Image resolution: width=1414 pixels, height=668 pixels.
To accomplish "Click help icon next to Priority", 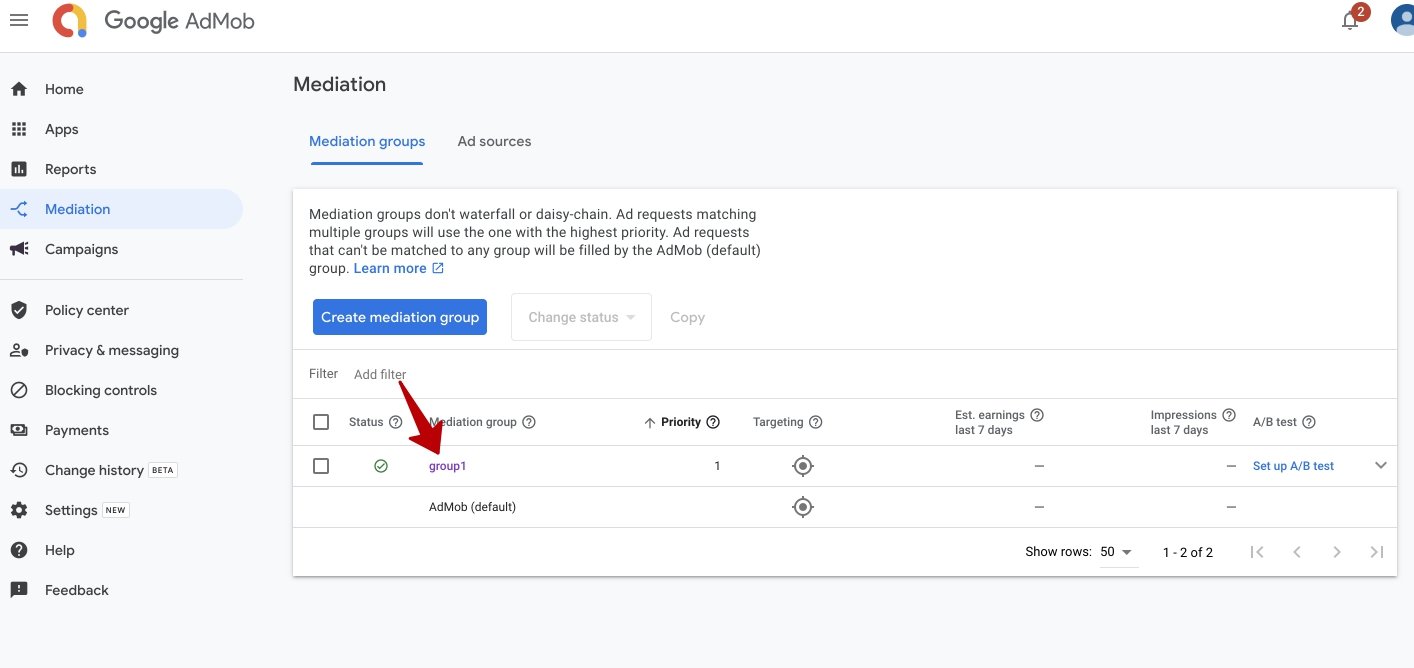I will pos(713,422).
